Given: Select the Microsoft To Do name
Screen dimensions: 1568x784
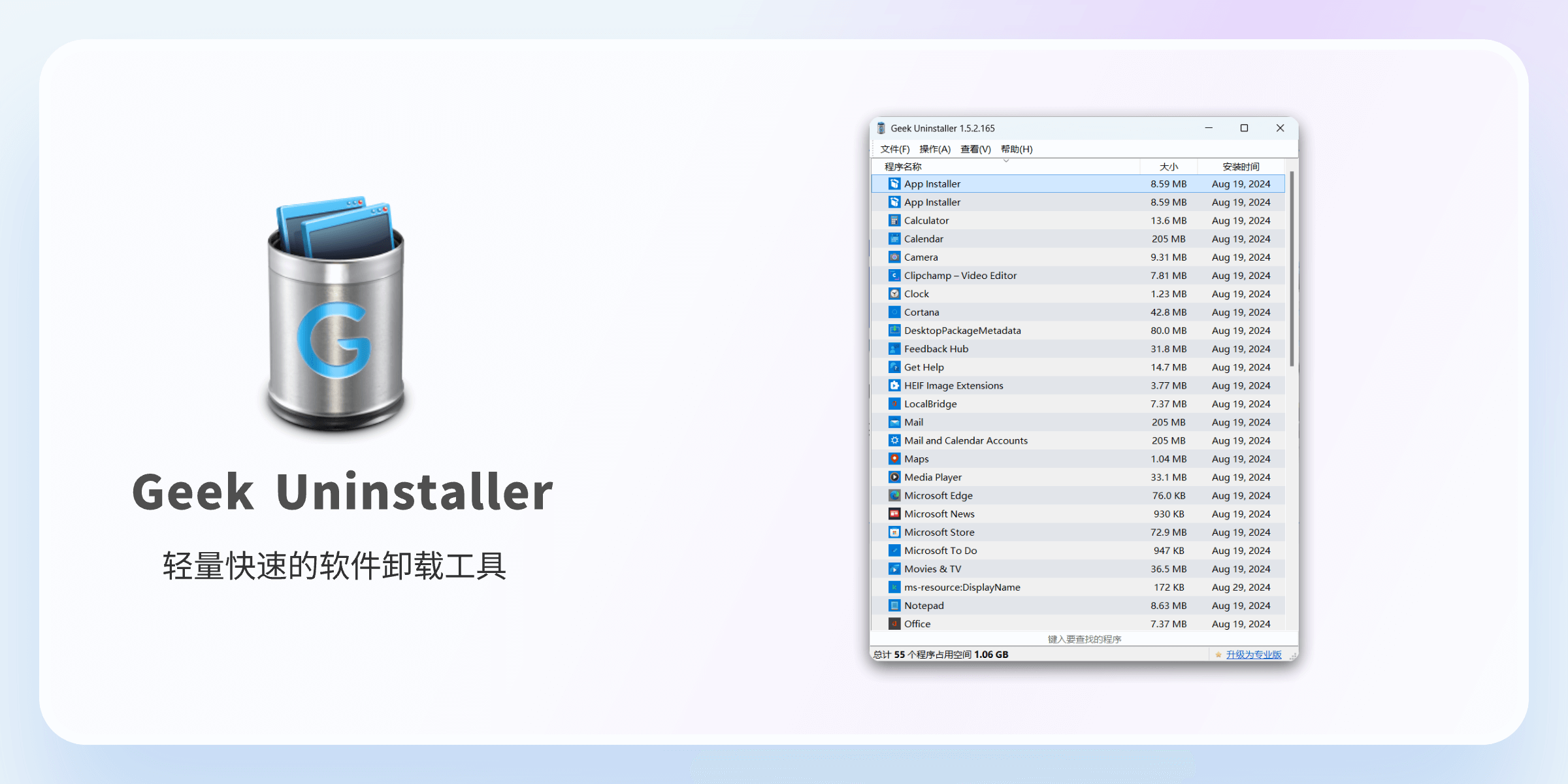Looking at the screenshot, I should tap(941, 550).
